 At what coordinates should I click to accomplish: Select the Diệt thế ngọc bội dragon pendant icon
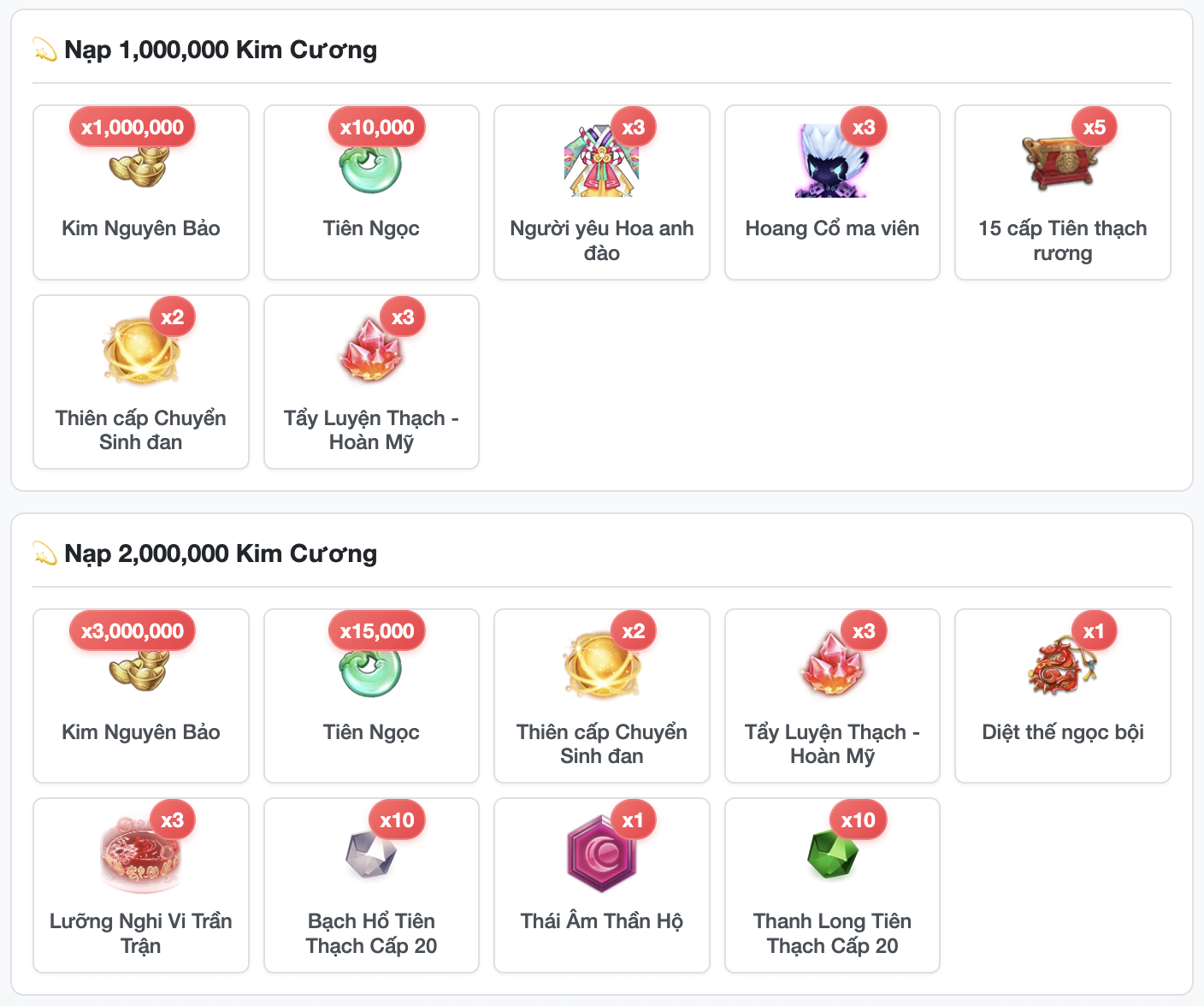coord(1062,664)
